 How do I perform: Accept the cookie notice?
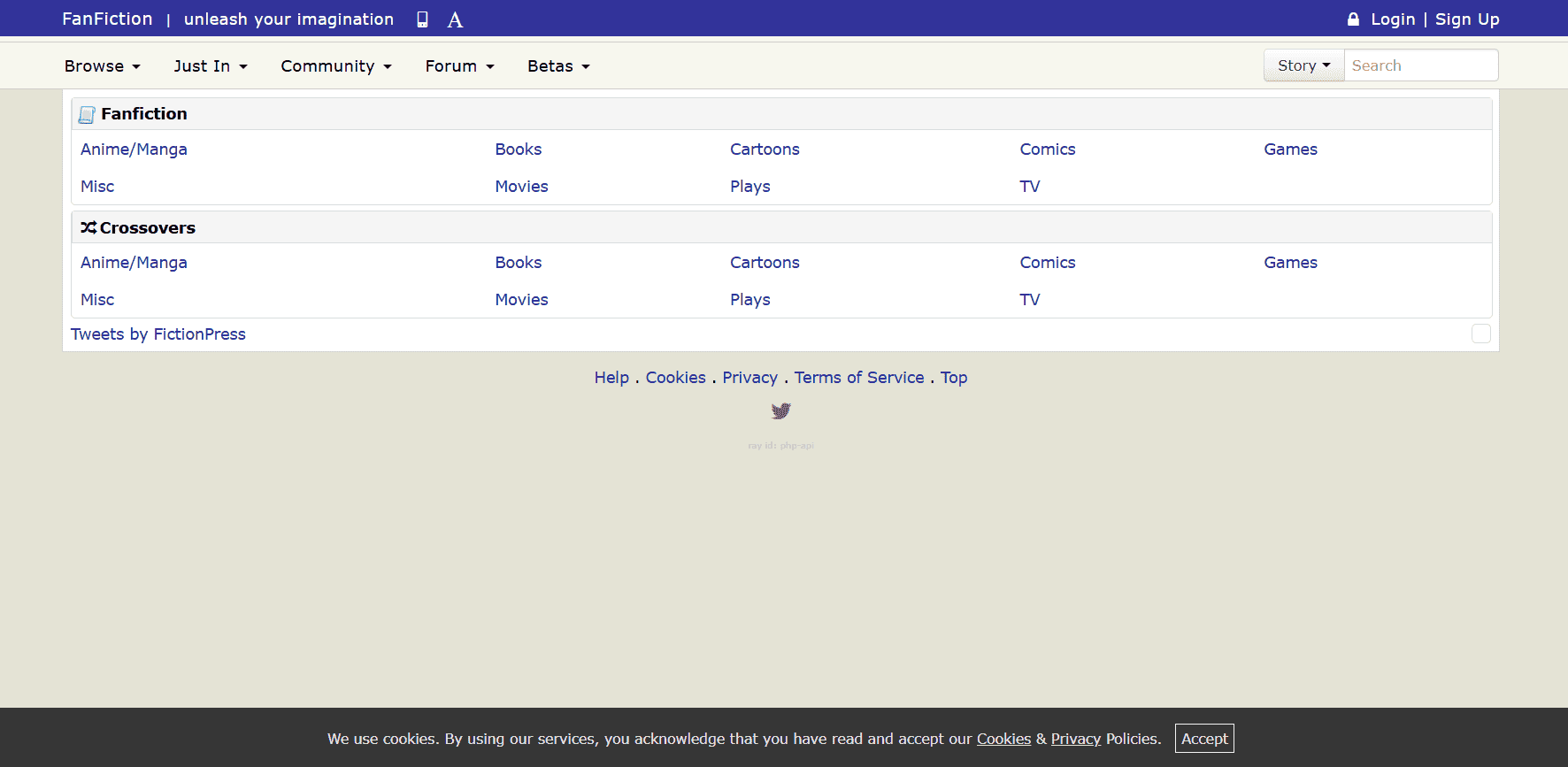[x=1203, y=739]
